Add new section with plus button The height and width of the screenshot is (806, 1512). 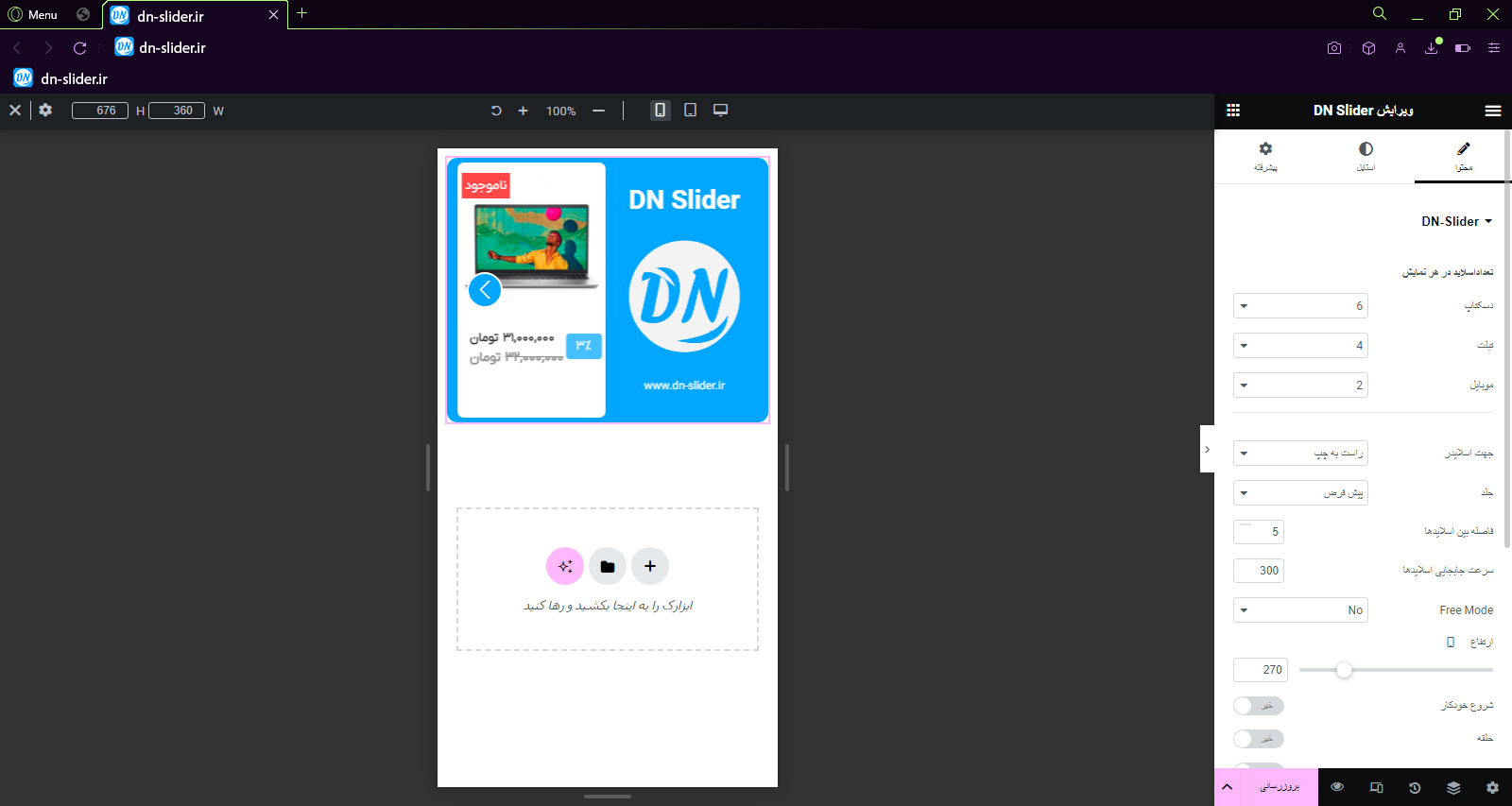[650, 566]
